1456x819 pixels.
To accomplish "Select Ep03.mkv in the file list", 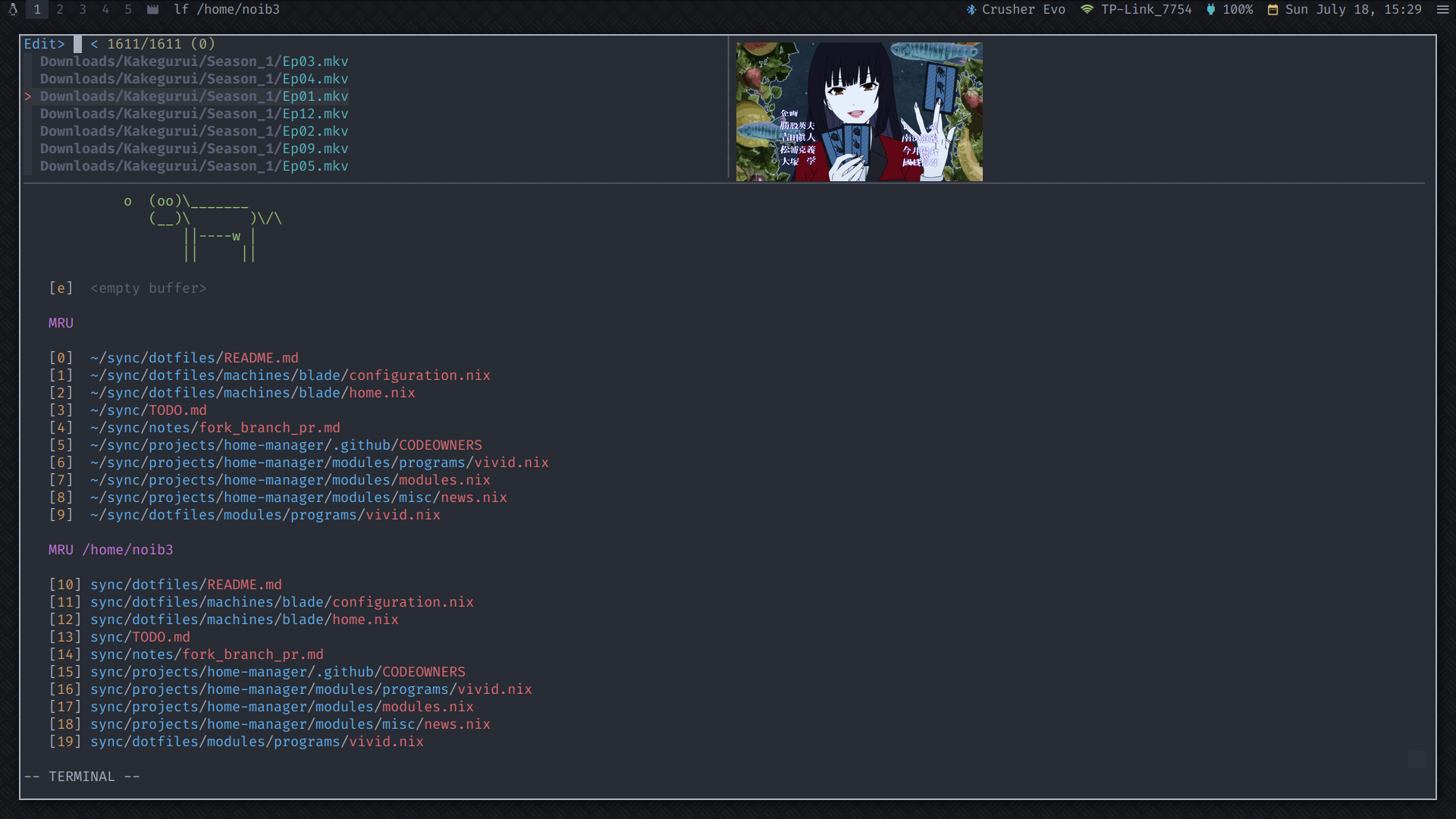I will click(x=194, y=61).
